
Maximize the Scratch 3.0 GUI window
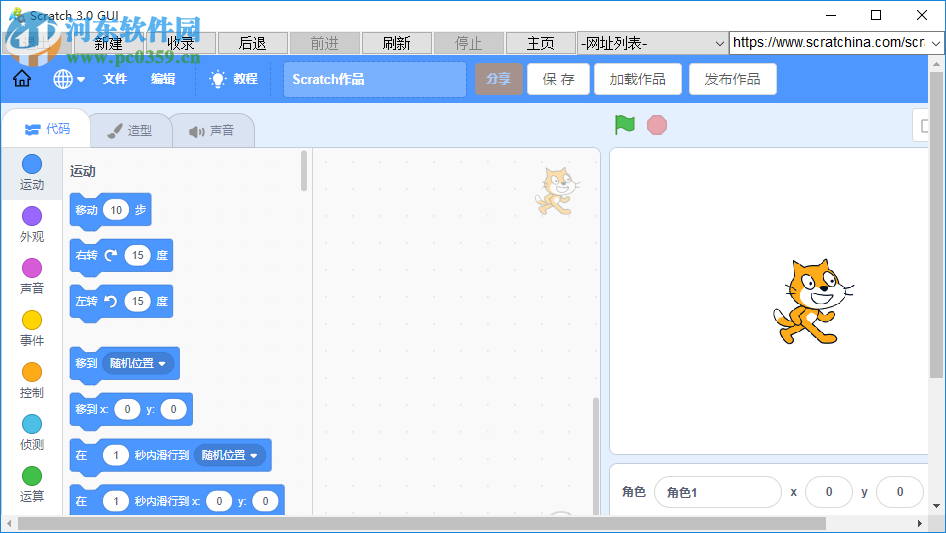(x=876, y=15)
